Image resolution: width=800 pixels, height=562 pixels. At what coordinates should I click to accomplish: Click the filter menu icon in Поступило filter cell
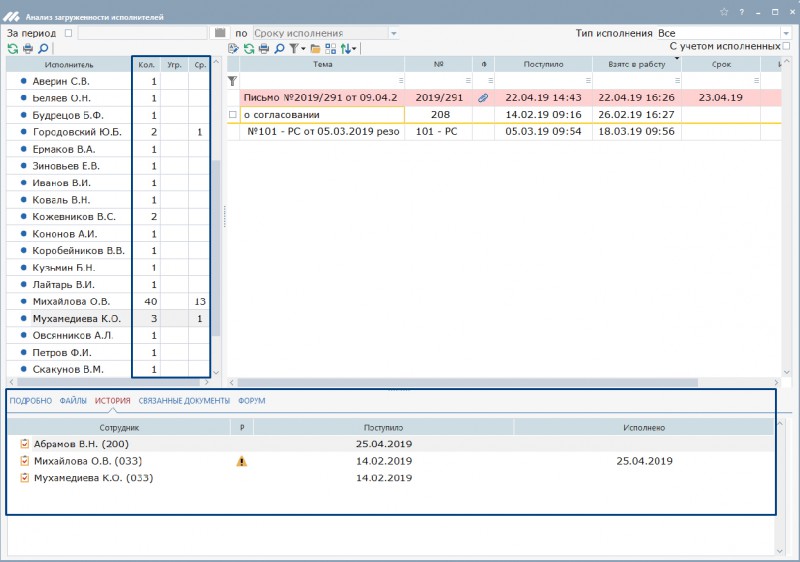point(588,81)
